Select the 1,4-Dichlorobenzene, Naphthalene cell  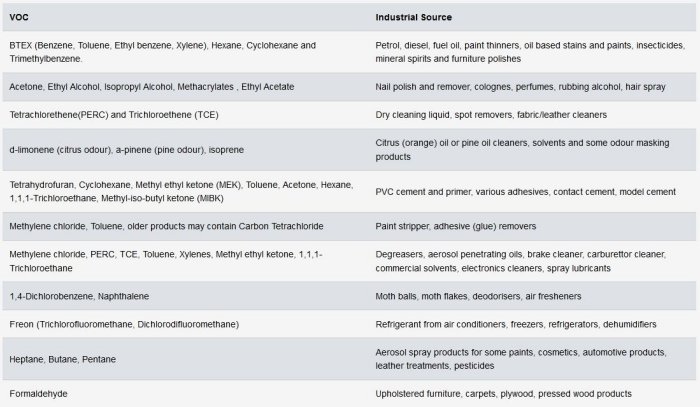(81, 297)
